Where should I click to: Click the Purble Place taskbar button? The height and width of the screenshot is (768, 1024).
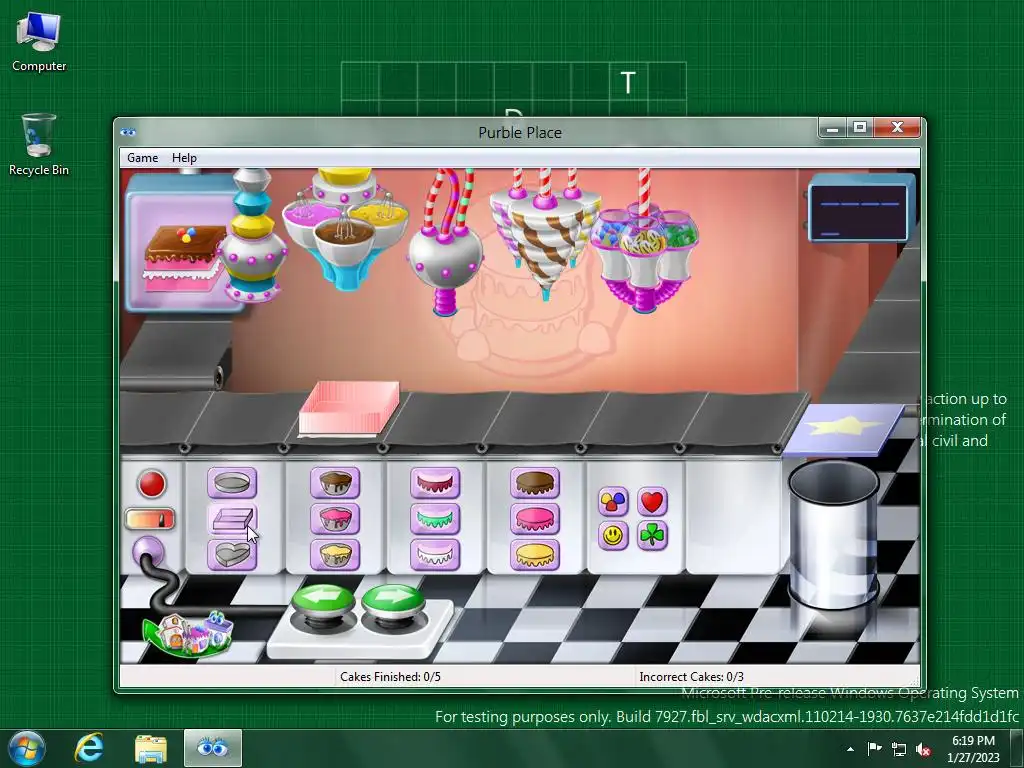(x=213, y=748)
